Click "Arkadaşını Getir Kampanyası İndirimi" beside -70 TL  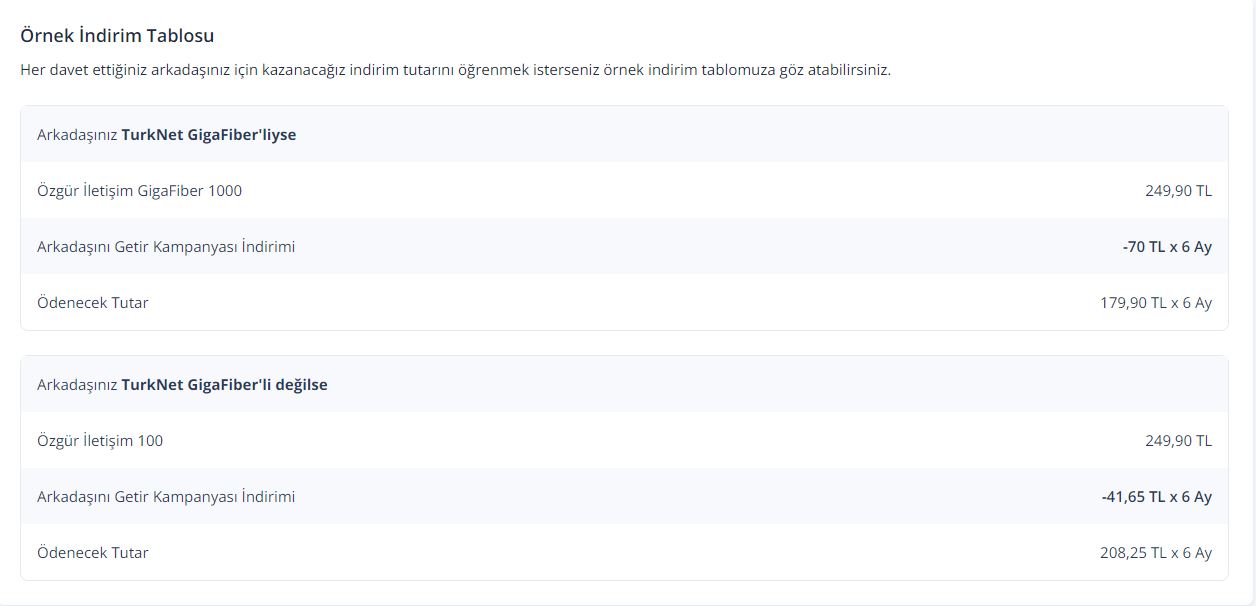coord(166,246)
